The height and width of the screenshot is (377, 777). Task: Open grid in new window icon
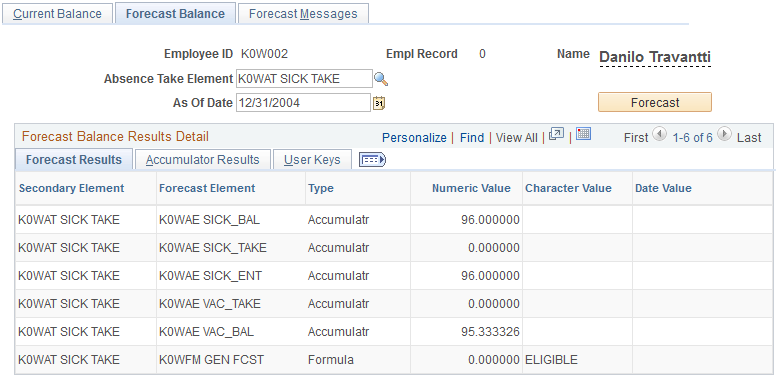click(x=556, y=134)
